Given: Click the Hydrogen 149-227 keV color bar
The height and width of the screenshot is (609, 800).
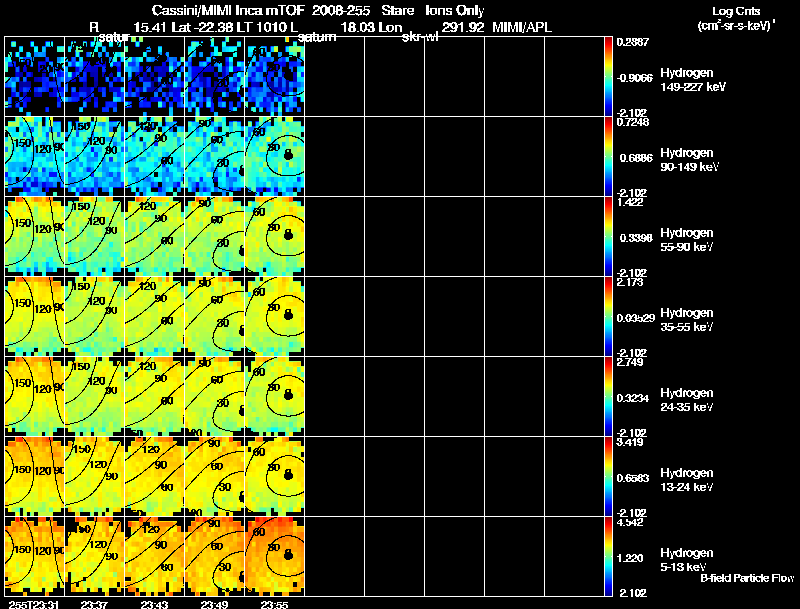Looking at the screenshot, I should tap(608, 77).
